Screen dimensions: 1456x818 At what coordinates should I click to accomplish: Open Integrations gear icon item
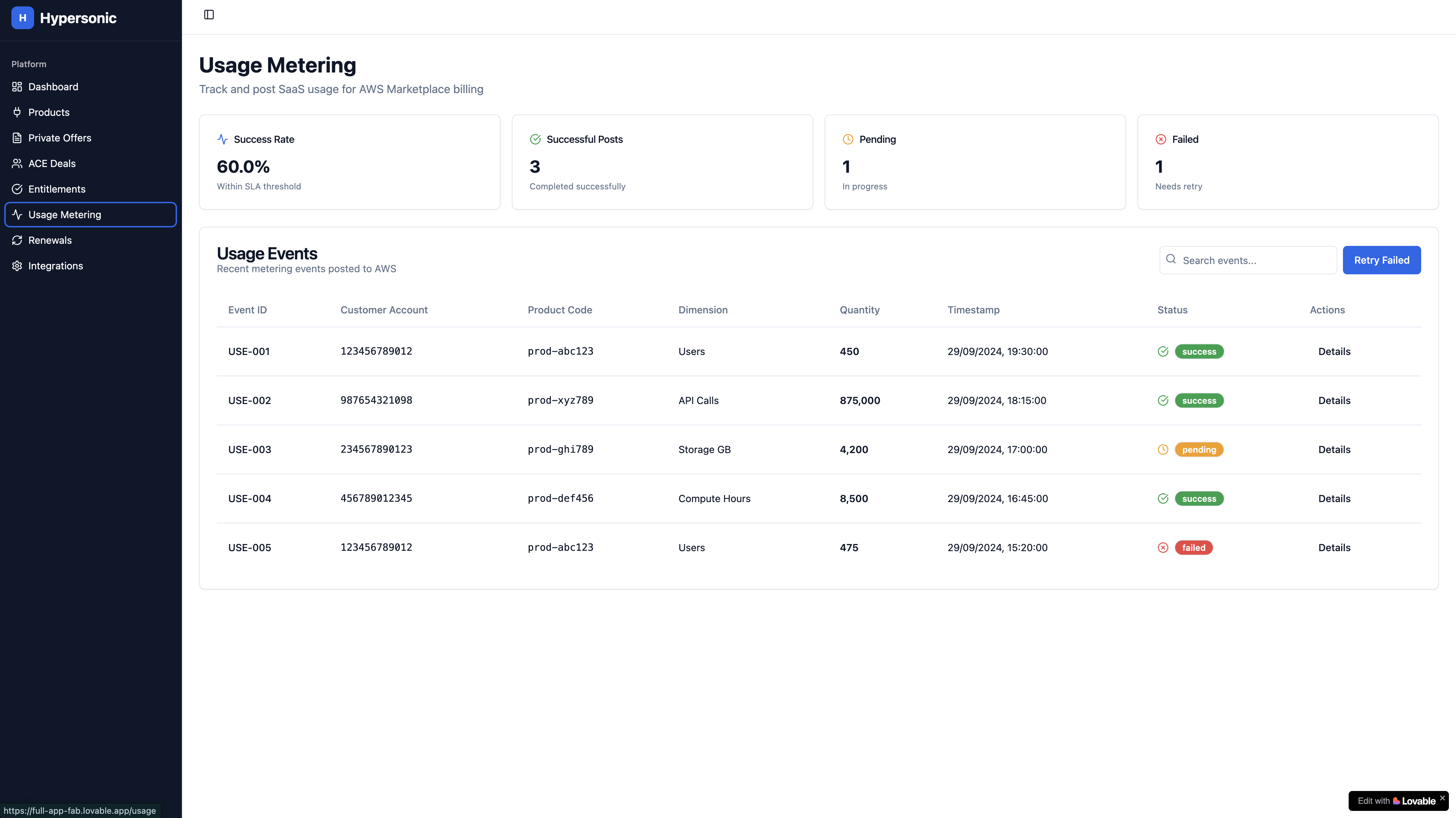click(x=17, y=265)
